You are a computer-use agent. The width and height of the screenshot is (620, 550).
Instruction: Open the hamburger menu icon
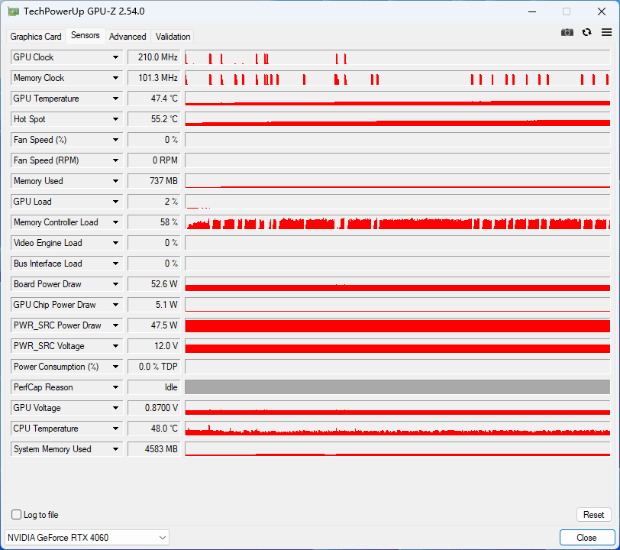[607, 32]
